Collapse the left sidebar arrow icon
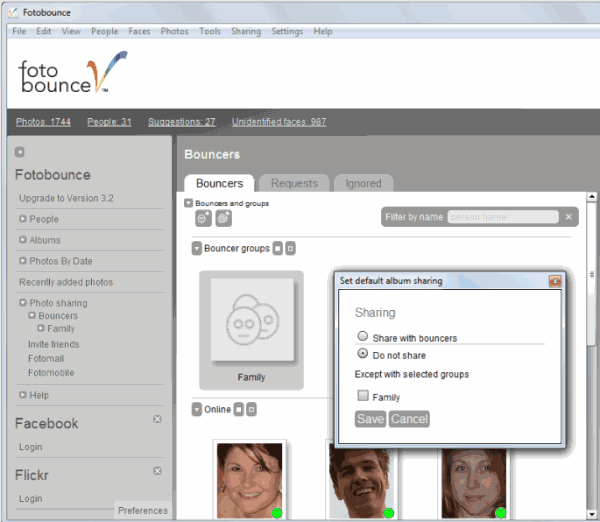 (x=20, y=152)
